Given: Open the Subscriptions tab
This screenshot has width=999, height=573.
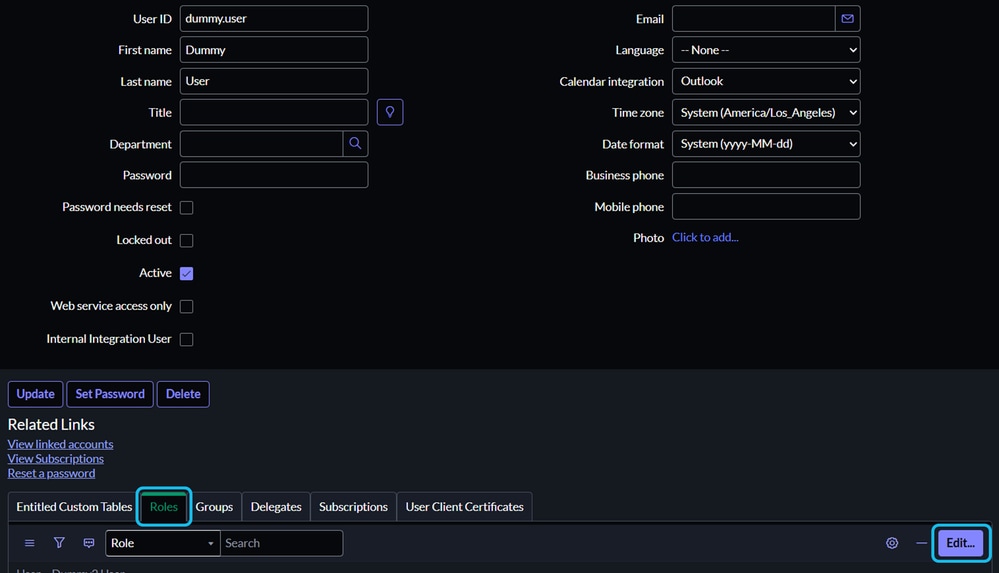Looking at the screenshot, I should [353, 507].
